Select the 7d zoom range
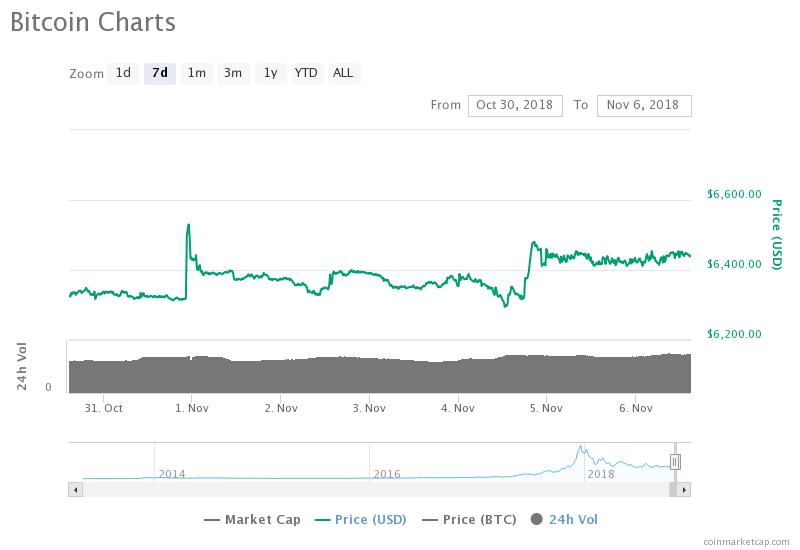This screenshot has height=550, width=800. coord(160,73)
